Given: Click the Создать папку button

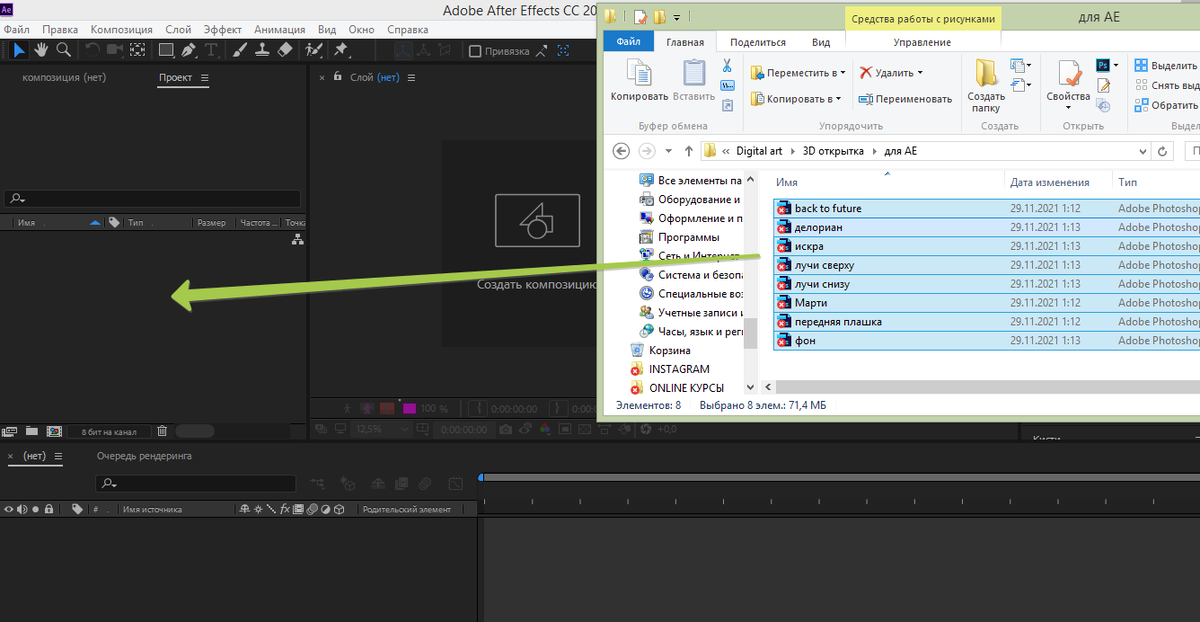Looking at the screenshot, I should point(986,85).
